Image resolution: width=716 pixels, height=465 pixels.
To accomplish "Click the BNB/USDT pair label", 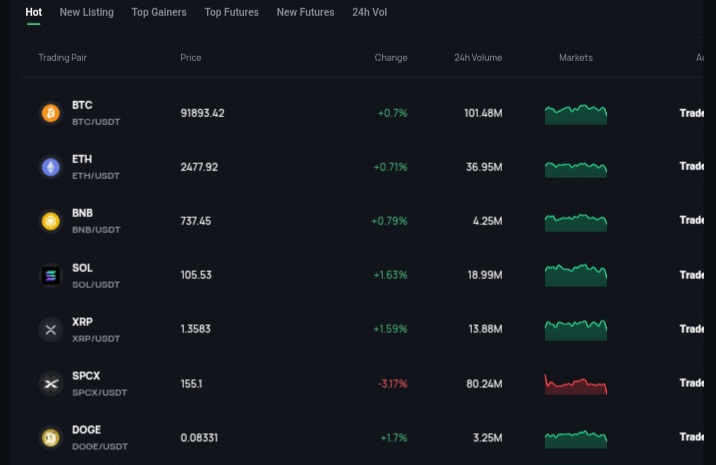I will coord(96,230).
